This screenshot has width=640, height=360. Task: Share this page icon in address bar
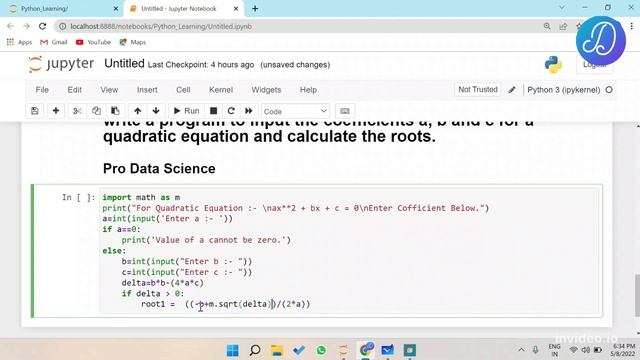[x=563, y=26]
